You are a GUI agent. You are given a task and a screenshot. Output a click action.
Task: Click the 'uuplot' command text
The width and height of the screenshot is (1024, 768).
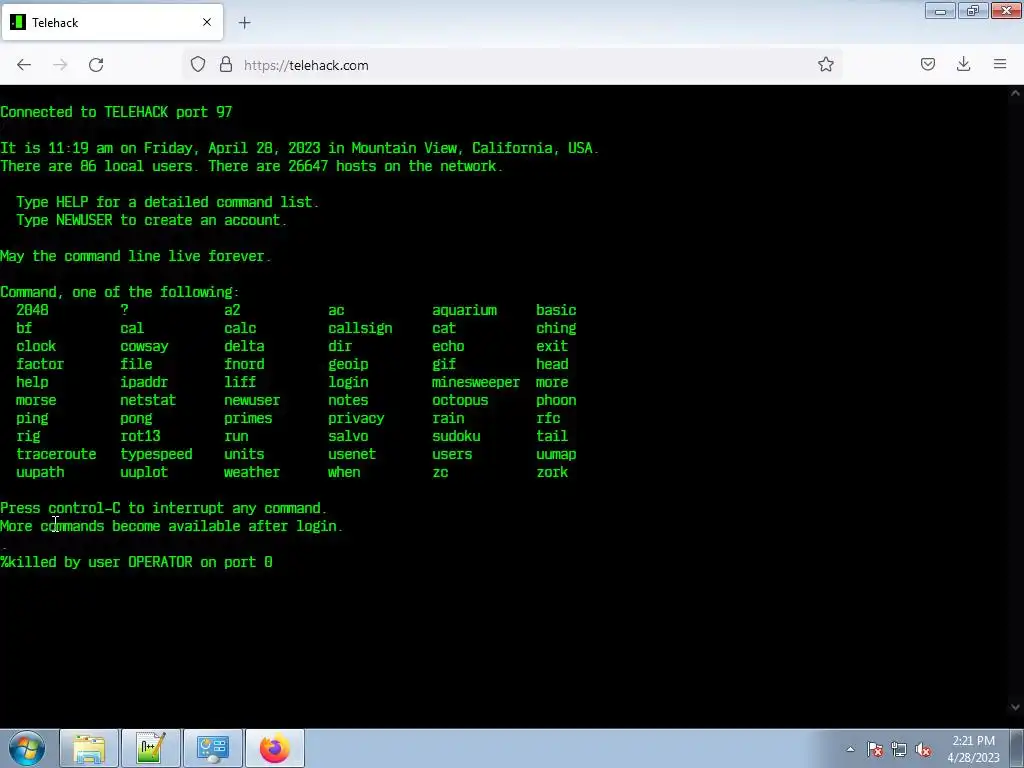(x=144, y=473)
